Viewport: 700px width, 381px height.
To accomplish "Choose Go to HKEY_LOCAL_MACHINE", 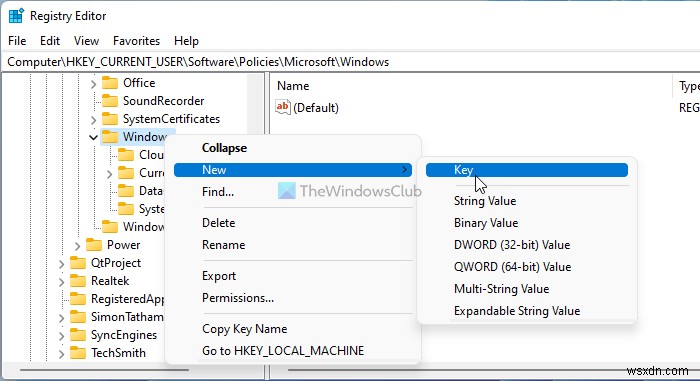I will (x=293, y=351).
